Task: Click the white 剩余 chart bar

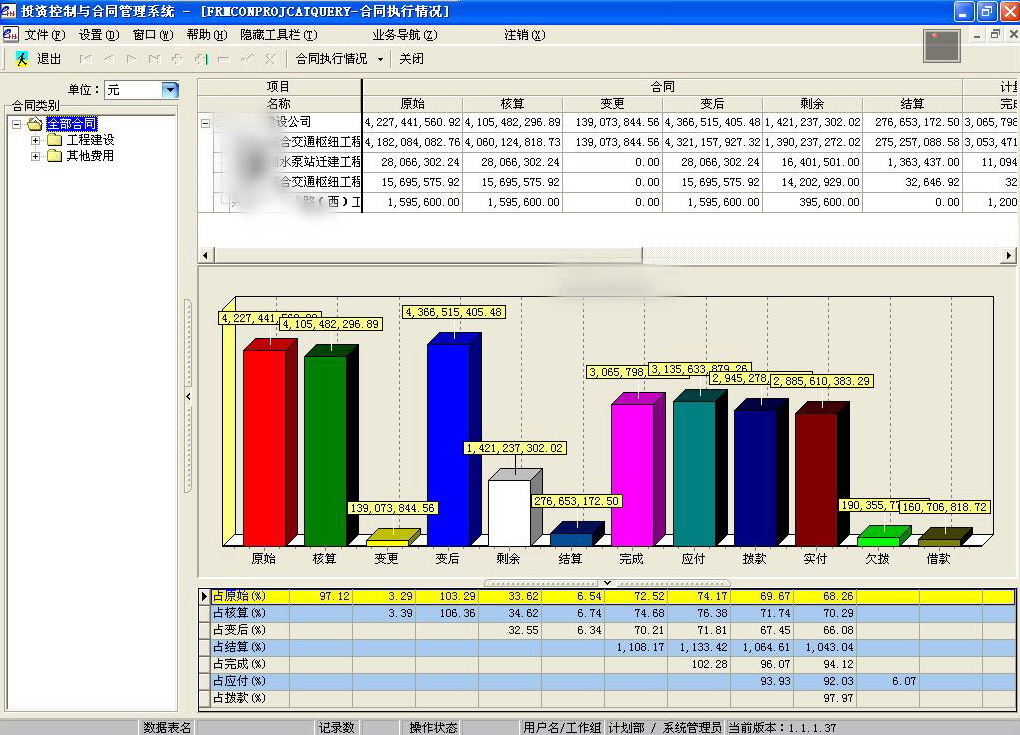Action: (509, 513)
